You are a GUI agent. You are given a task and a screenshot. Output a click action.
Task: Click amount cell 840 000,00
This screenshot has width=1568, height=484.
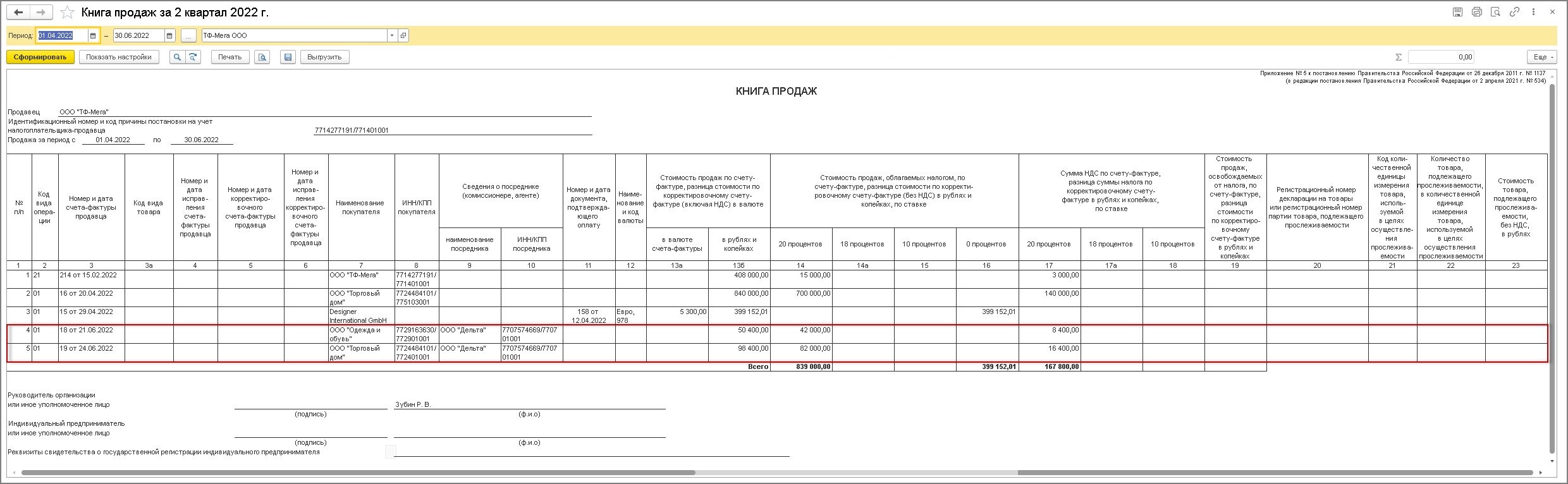pyautogui.click(x=740, y=298)
